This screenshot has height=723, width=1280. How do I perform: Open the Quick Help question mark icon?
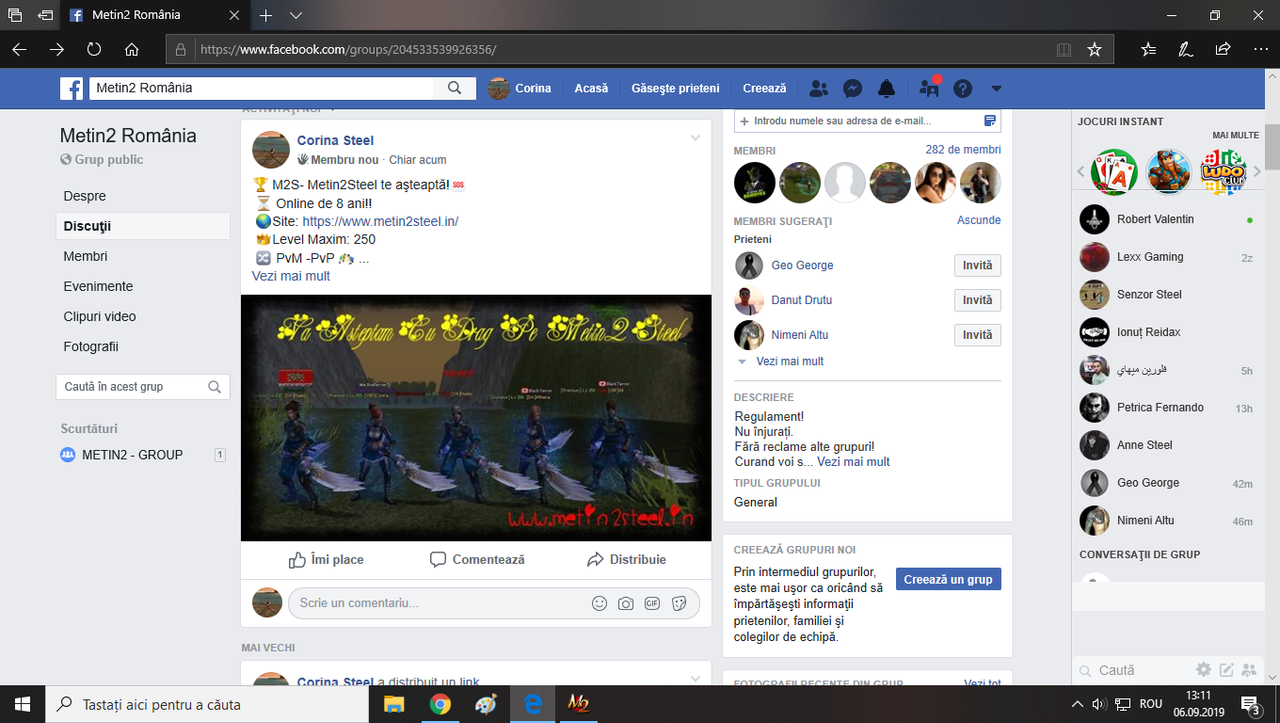tap(962, 88)
